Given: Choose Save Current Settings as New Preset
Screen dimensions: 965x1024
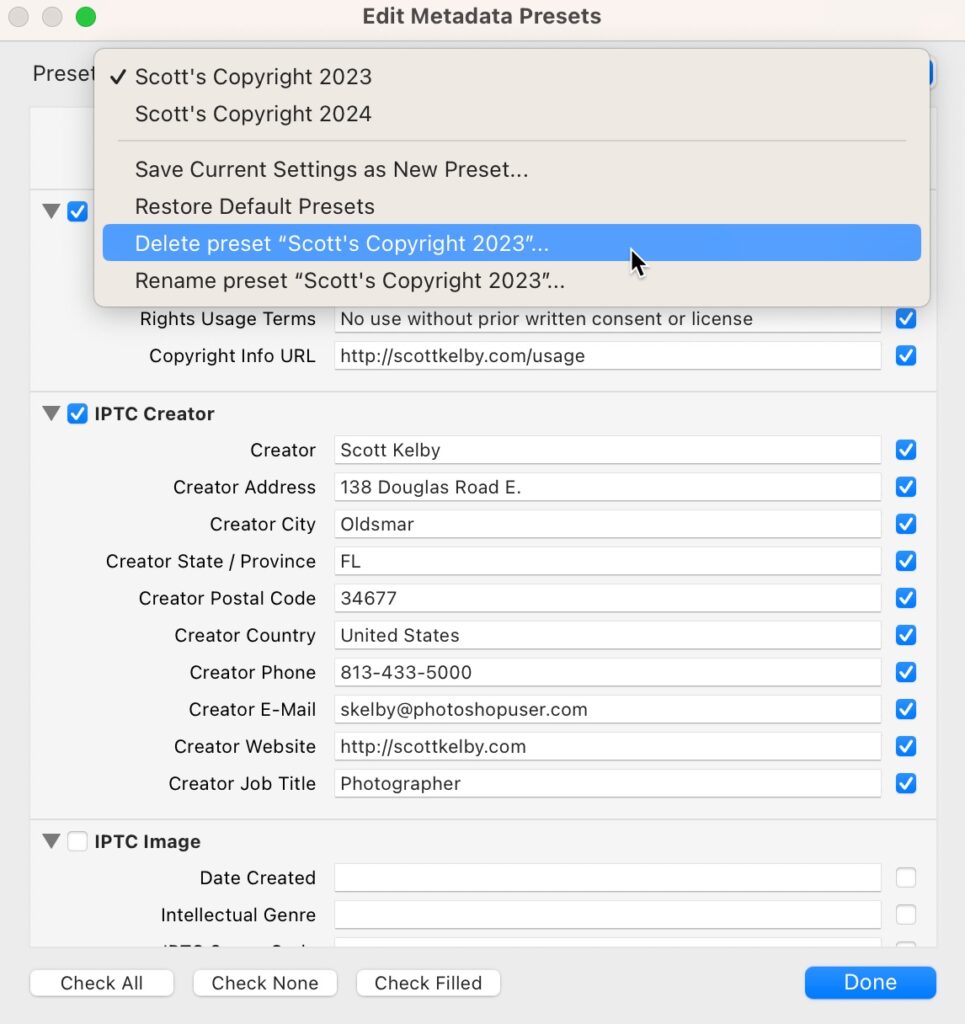Looking at the screenshot, I should pos(511,169).
